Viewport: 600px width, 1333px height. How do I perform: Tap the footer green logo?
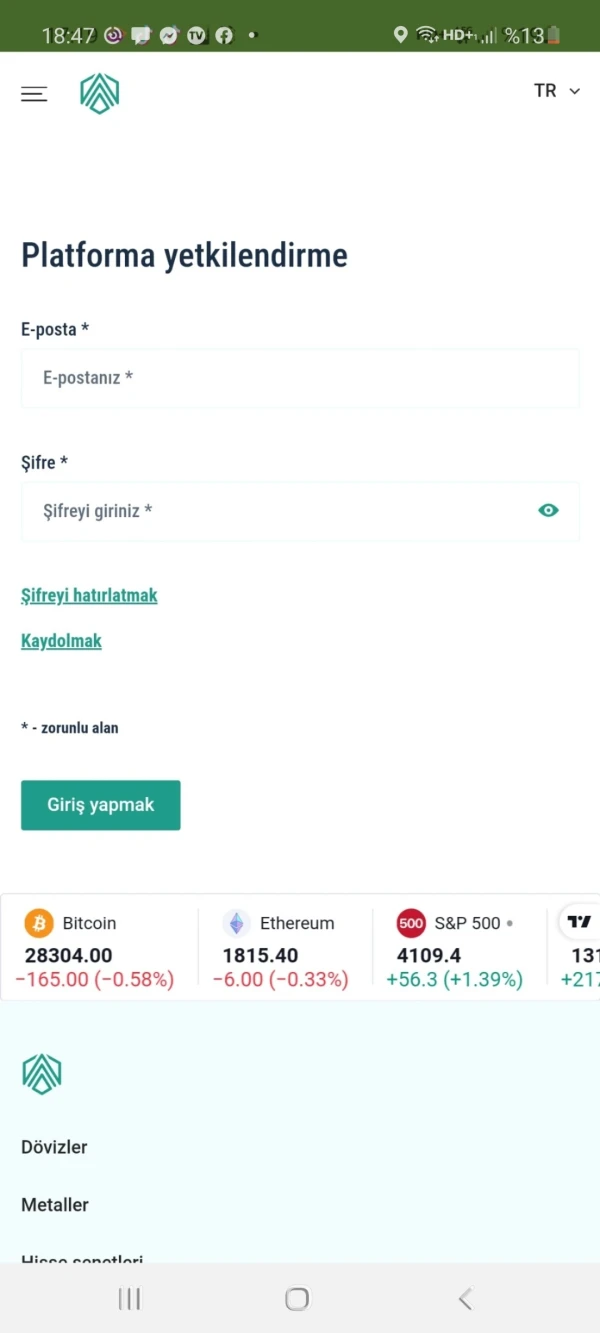[x=42, y=1074]
